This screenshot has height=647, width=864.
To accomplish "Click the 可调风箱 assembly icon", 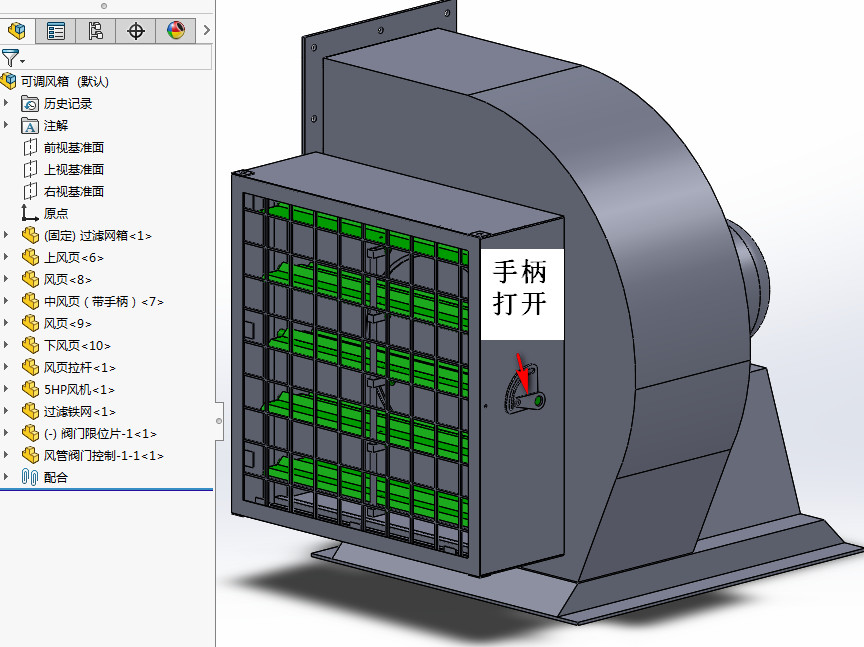I will 9,82.
